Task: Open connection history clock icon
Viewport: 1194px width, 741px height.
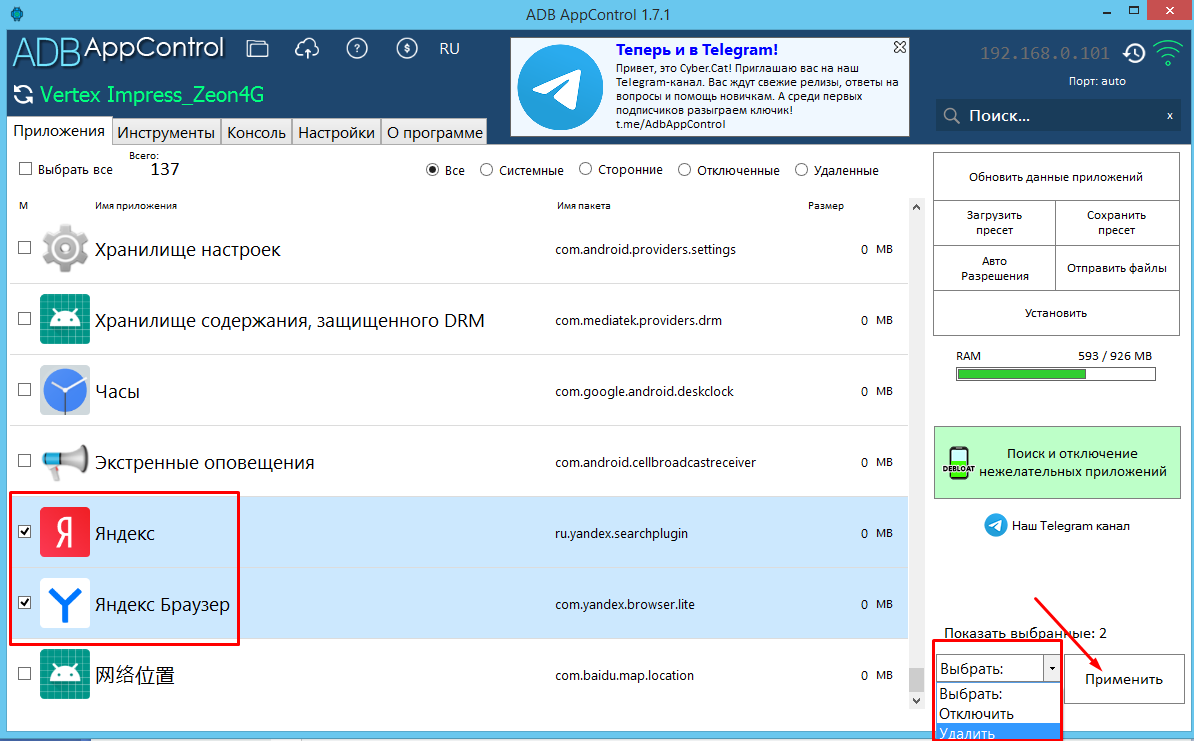Action: 1134,53
